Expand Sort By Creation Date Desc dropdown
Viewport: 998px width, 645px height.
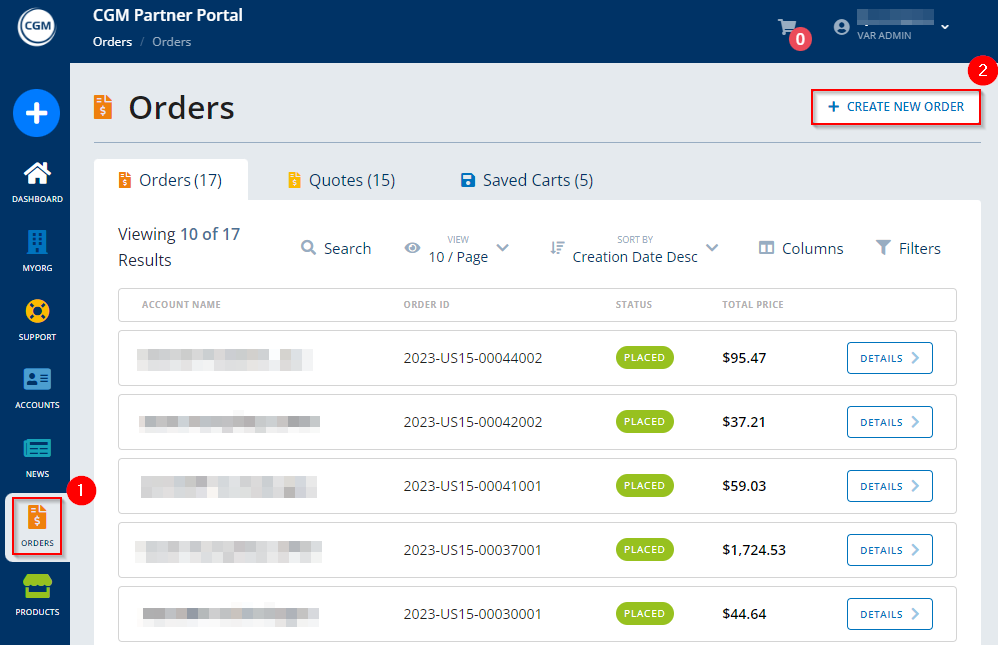click(x=634, y=248)
